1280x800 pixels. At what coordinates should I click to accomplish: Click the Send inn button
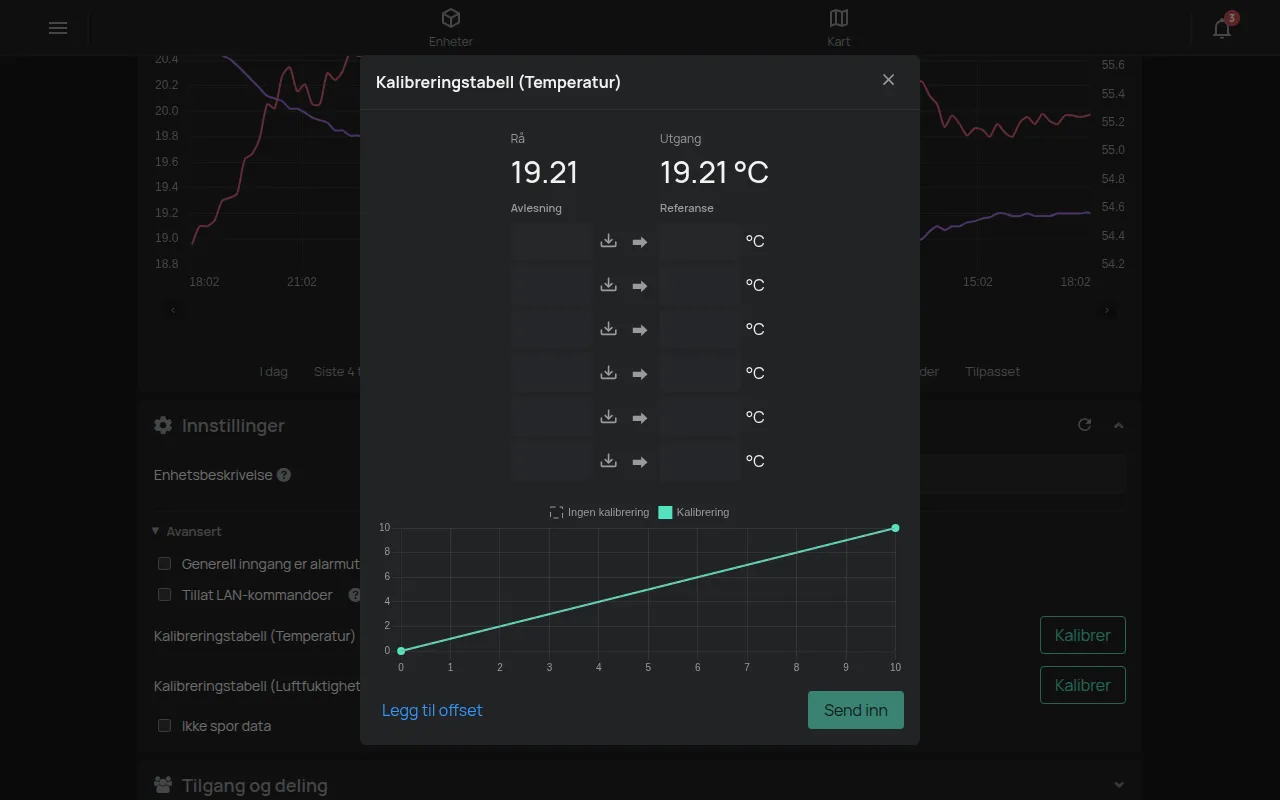(x=856, y=710)
